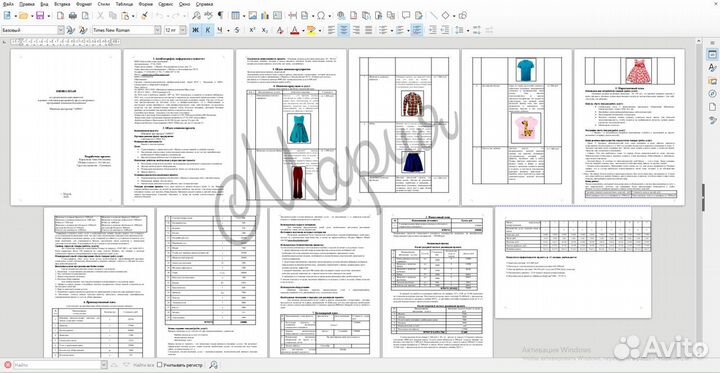Open the paragraph style Базовый dropdown
The width and height of the screenshot is (720, 373).
(x=61, y=30)
